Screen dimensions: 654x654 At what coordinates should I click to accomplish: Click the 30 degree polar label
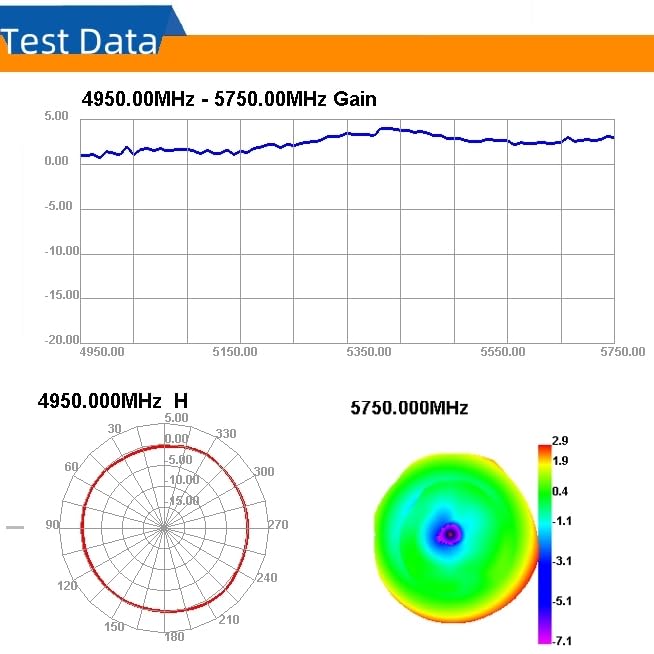(x=114, y=428)
